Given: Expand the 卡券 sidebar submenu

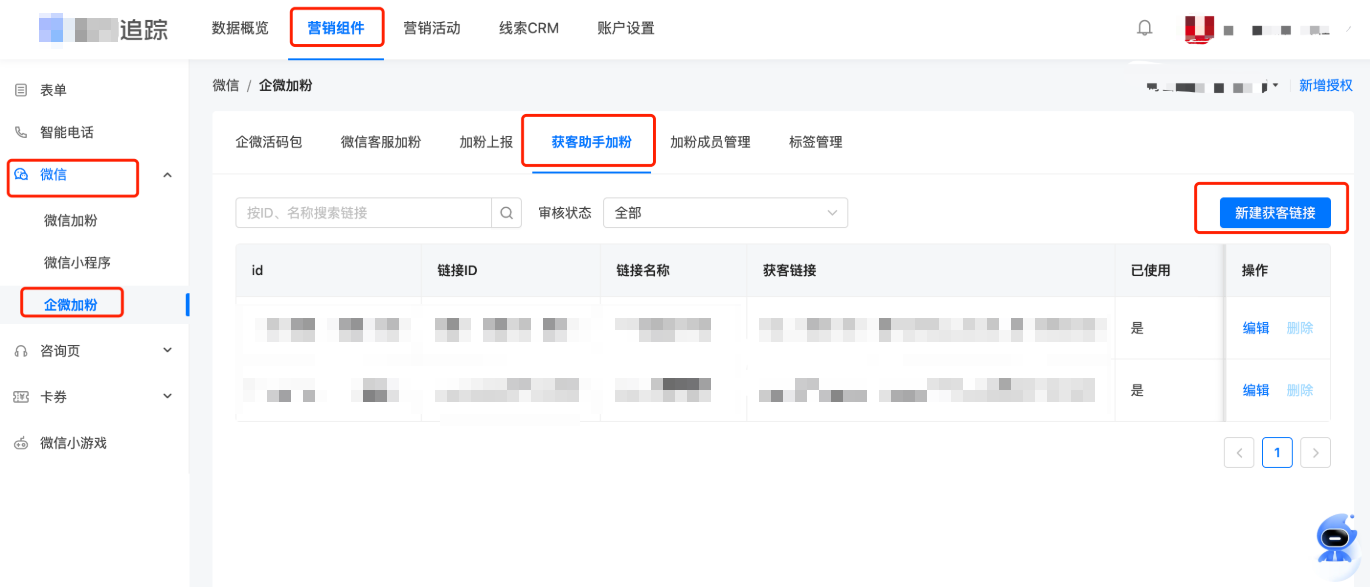Looking at the screenshot, I should coord(168,396).
